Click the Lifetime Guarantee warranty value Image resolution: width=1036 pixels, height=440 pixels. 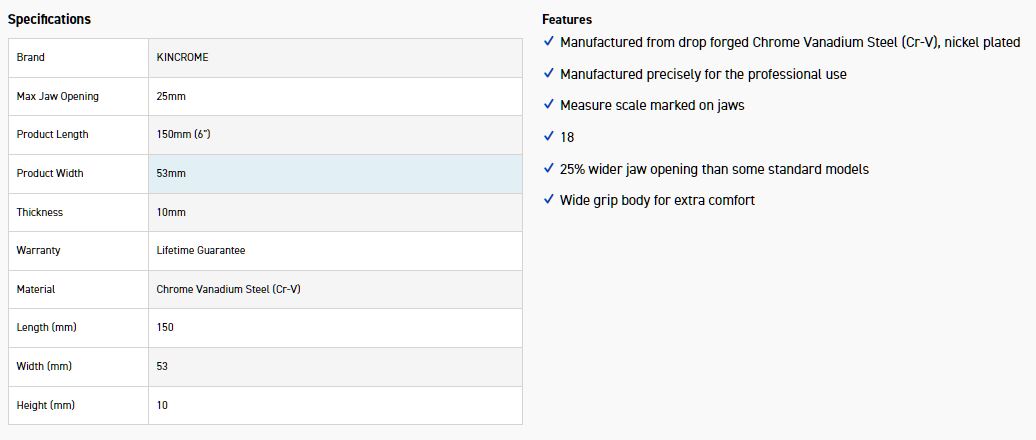coord(201,251)
